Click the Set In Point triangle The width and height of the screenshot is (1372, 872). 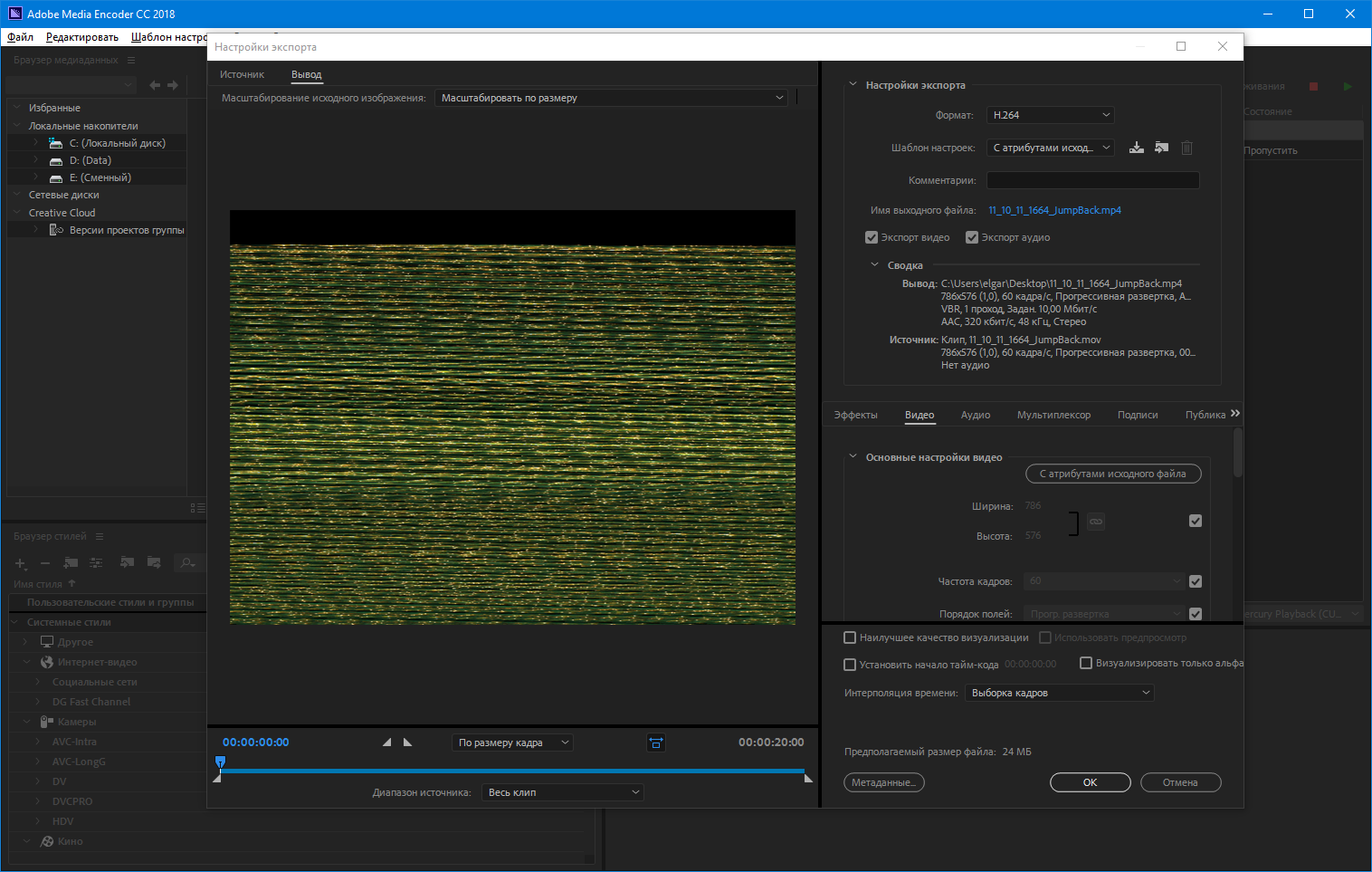click(387, 743)
